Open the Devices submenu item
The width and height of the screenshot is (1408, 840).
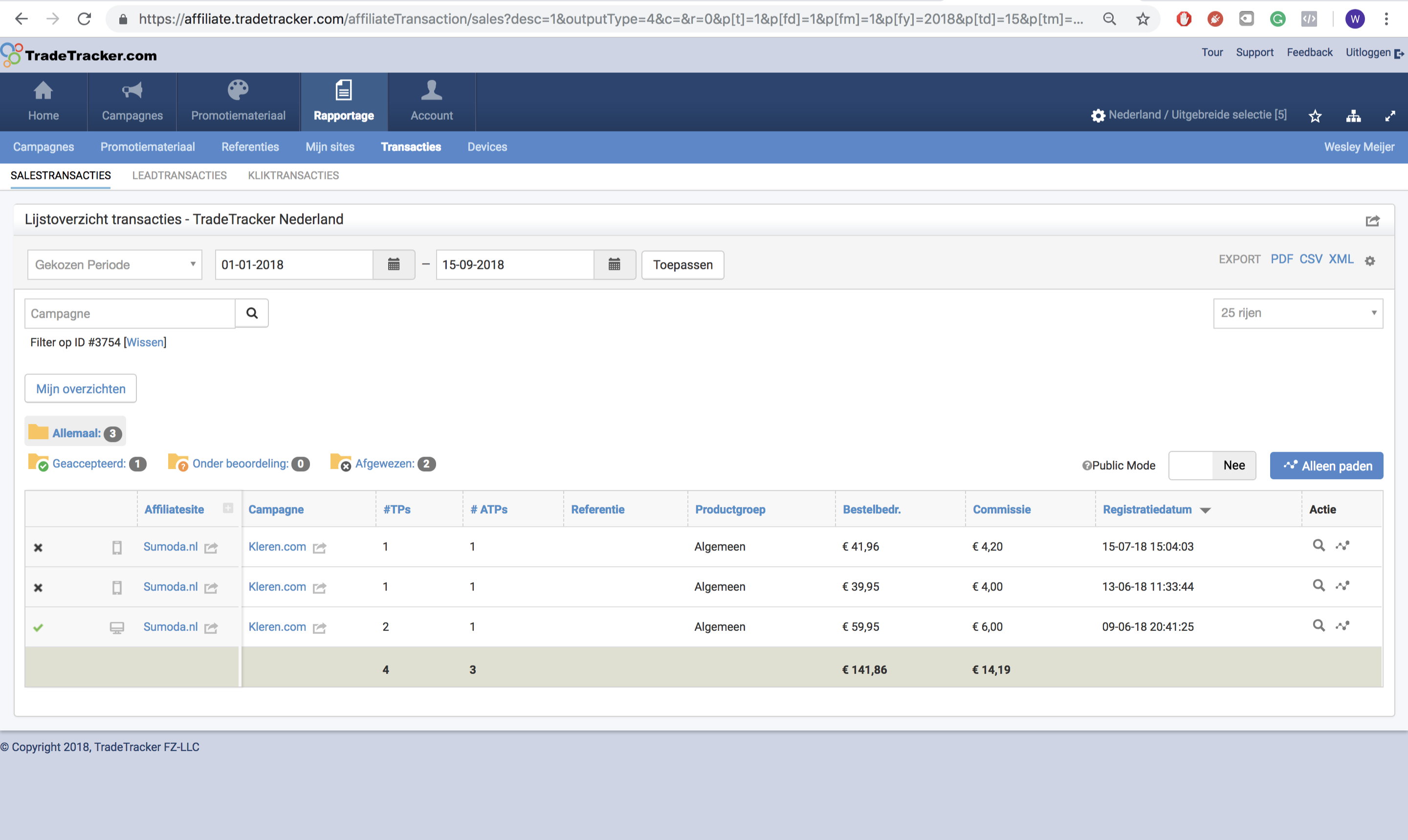(x=487, y=147)
